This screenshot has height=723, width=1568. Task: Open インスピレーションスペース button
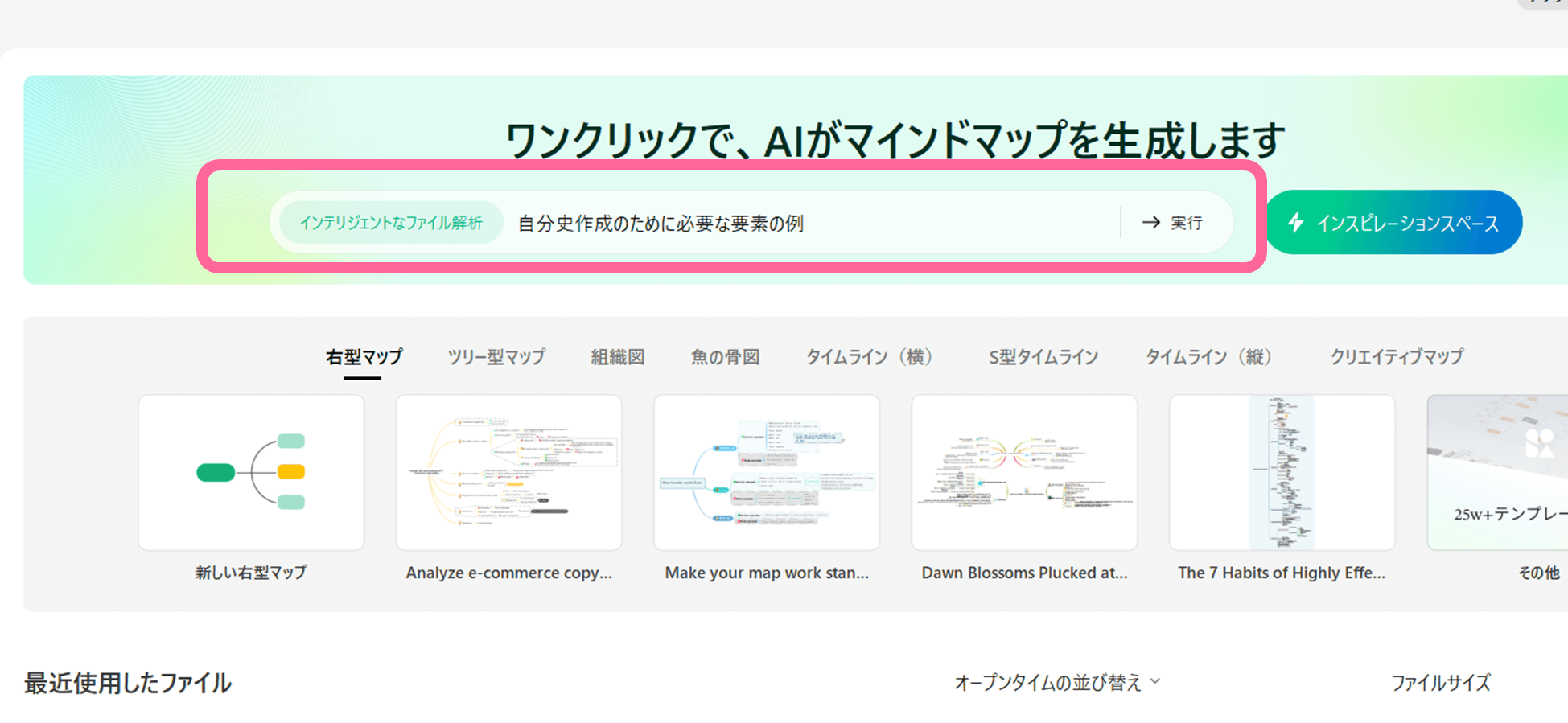1394,223
